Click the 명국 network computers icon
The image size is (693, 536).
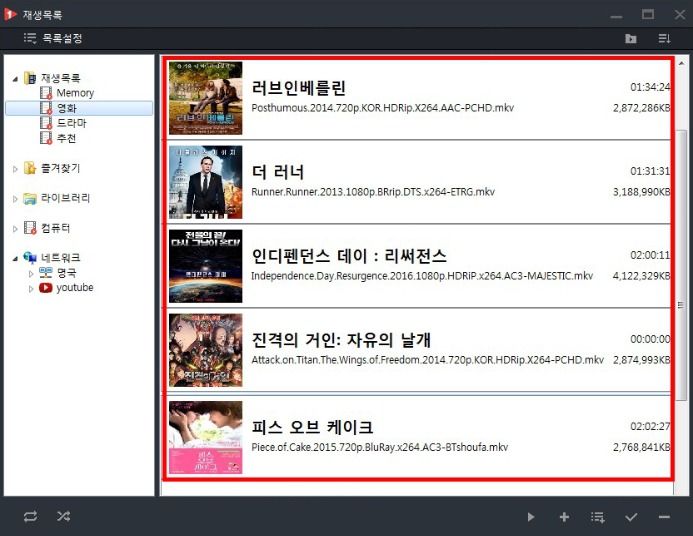click(46, 273)
